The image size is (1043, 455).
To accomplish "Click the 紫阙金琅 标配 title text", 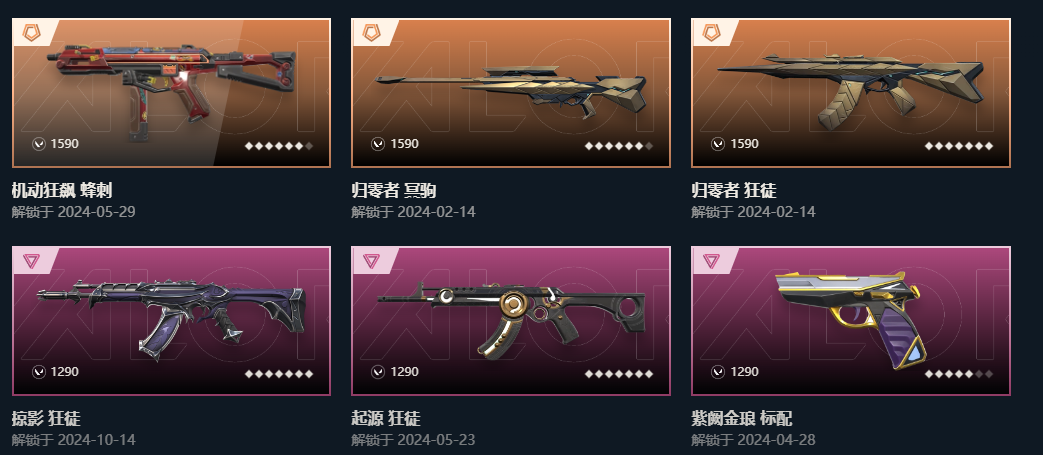I will coord(742,419).
